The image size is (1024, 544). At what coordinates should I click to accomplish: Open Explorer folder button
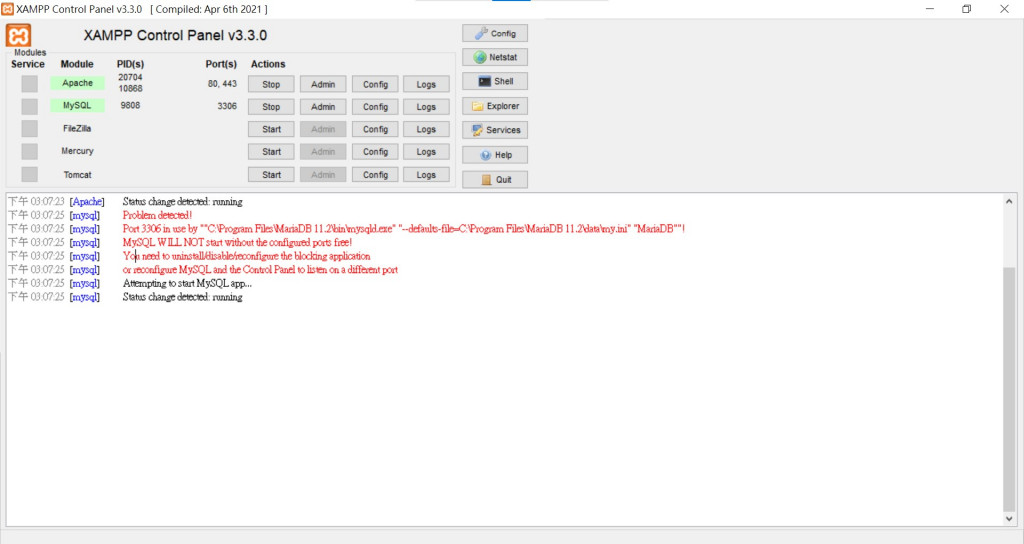pyautogui.click(x=495, y=106)
